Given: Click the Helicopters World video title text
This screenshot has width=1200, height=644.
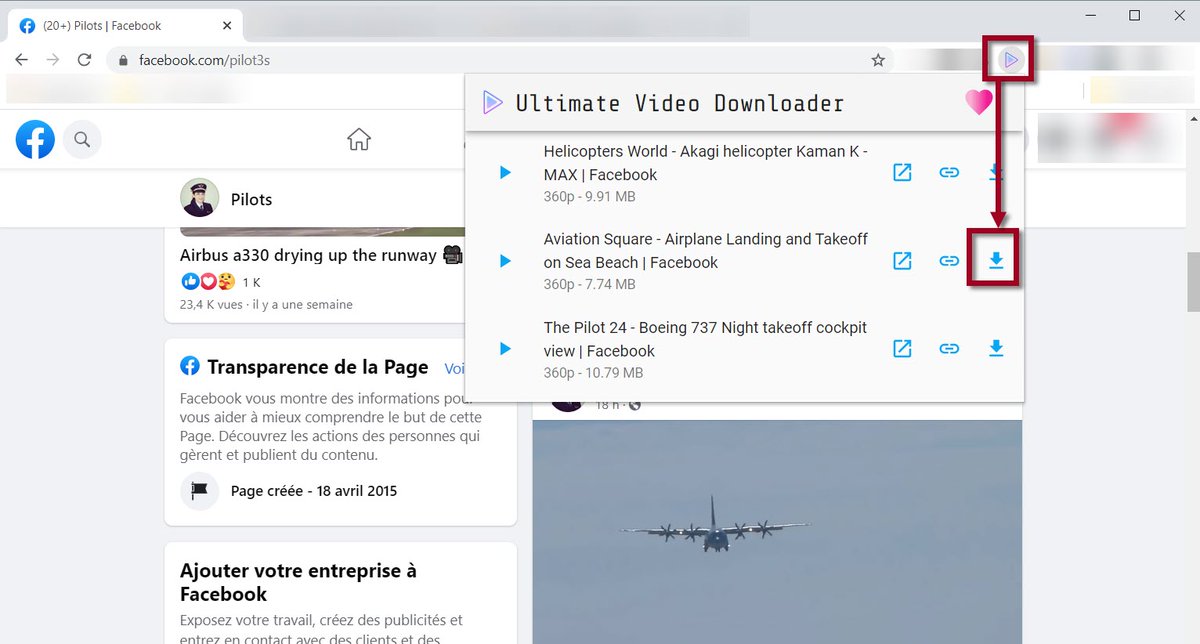Looking at the screenshot, I should pyautogui.click(x=705, y=162).
